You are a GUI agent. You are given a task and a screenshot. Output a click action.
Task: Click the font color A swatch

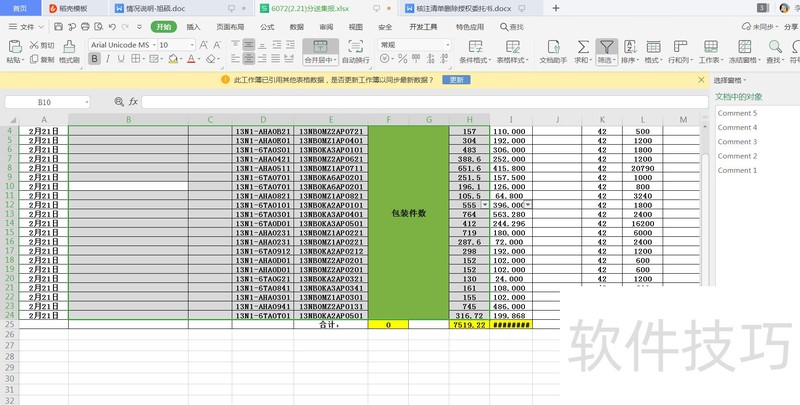point(191,59)
